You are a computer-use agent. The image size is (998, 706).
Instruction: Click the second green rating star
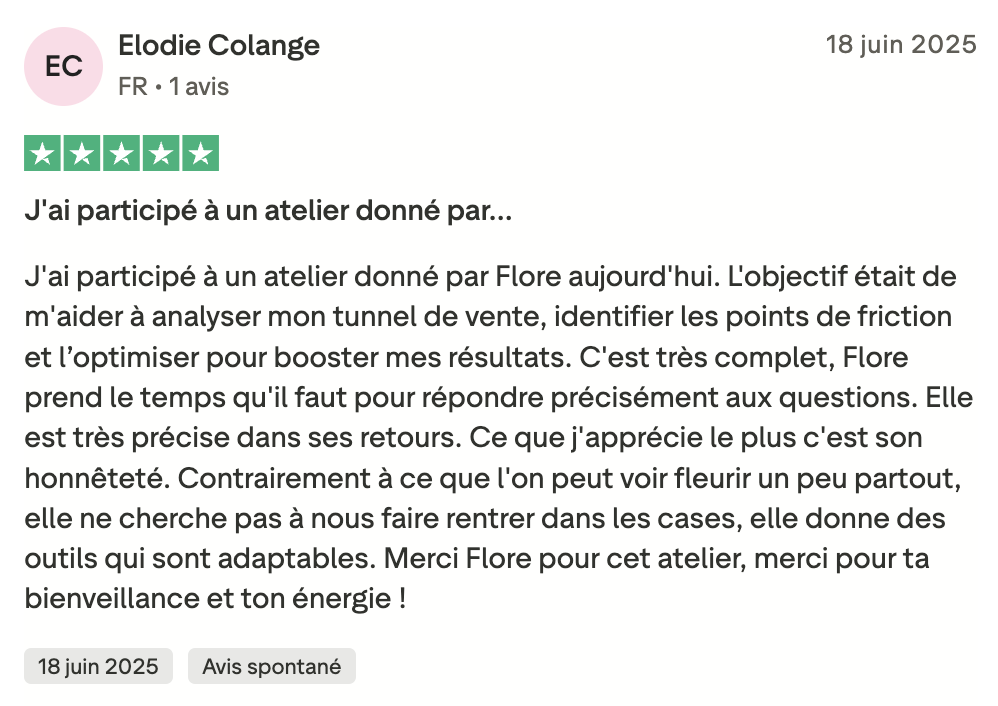(x=82, y=153)
